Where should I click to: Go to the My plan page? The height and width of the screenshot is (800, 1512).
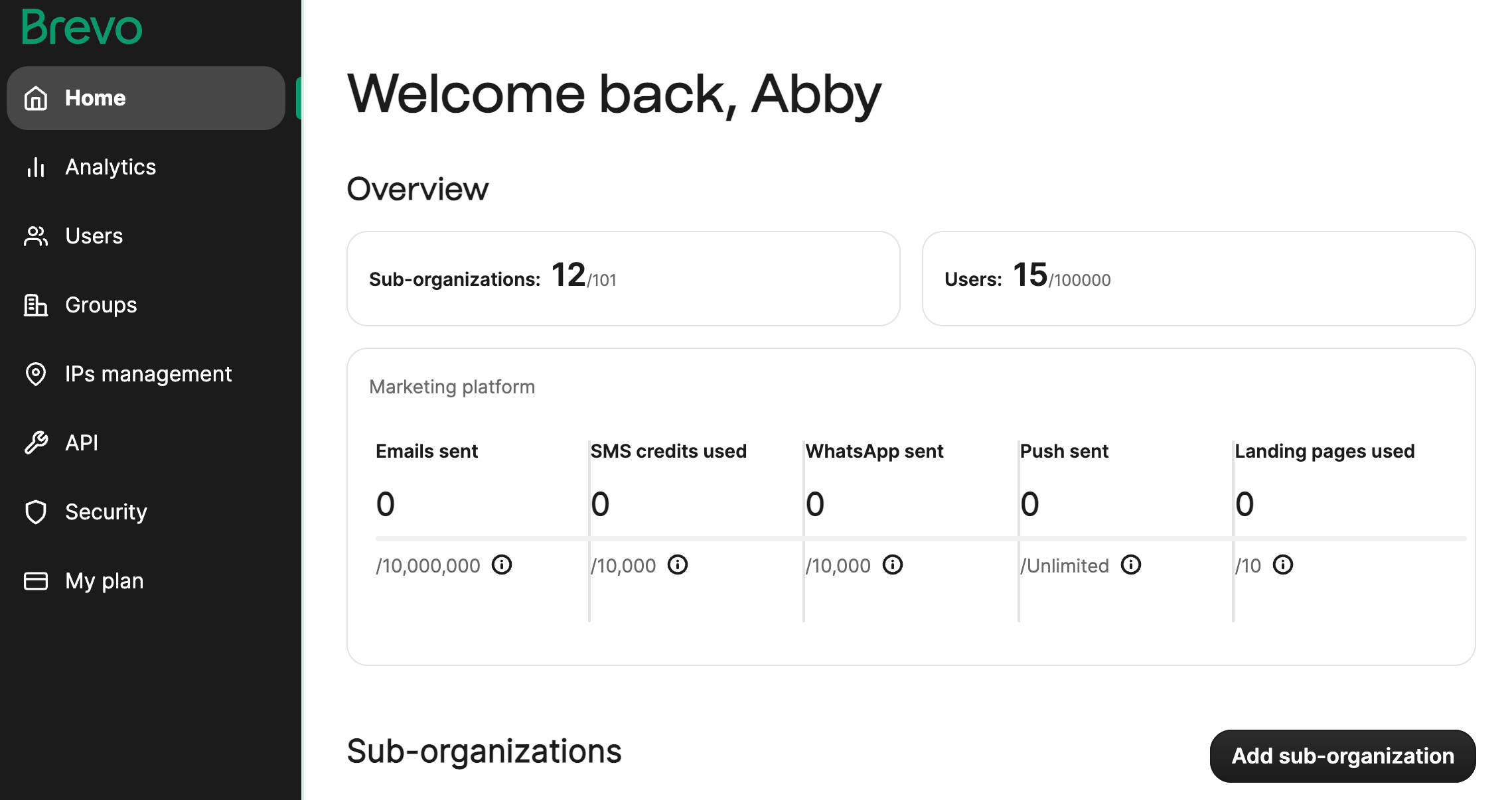104,581
